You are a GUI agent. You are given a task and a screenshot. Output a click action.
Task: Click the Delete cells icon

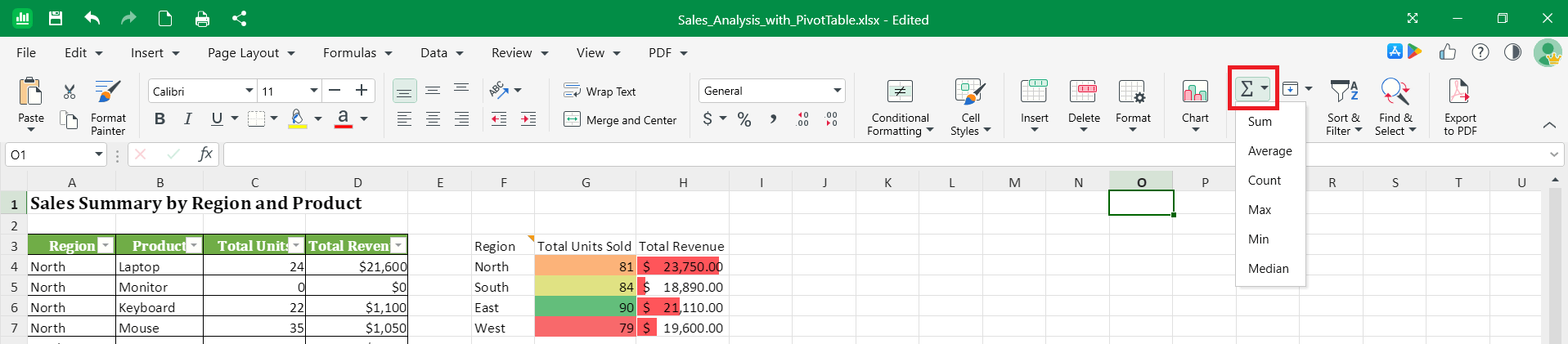tap(1083, 92)
